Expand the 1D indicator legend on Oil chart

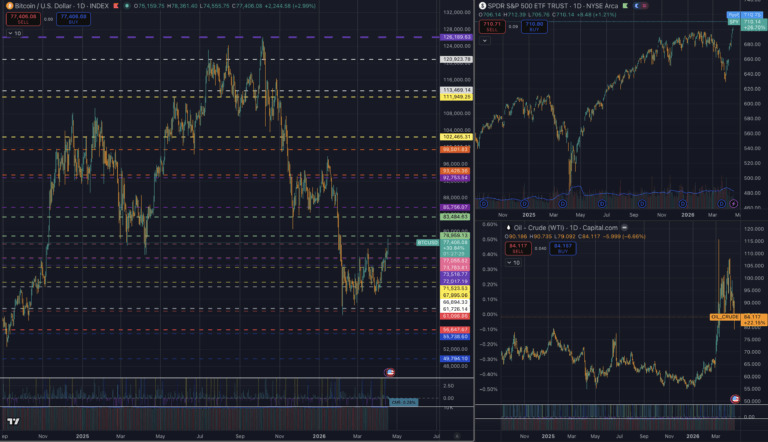513,263
